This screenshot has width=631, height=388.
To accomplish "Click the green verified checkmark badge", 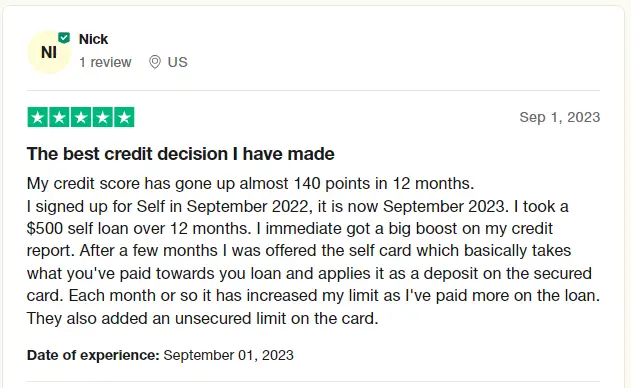I will (x=64, y=38).
